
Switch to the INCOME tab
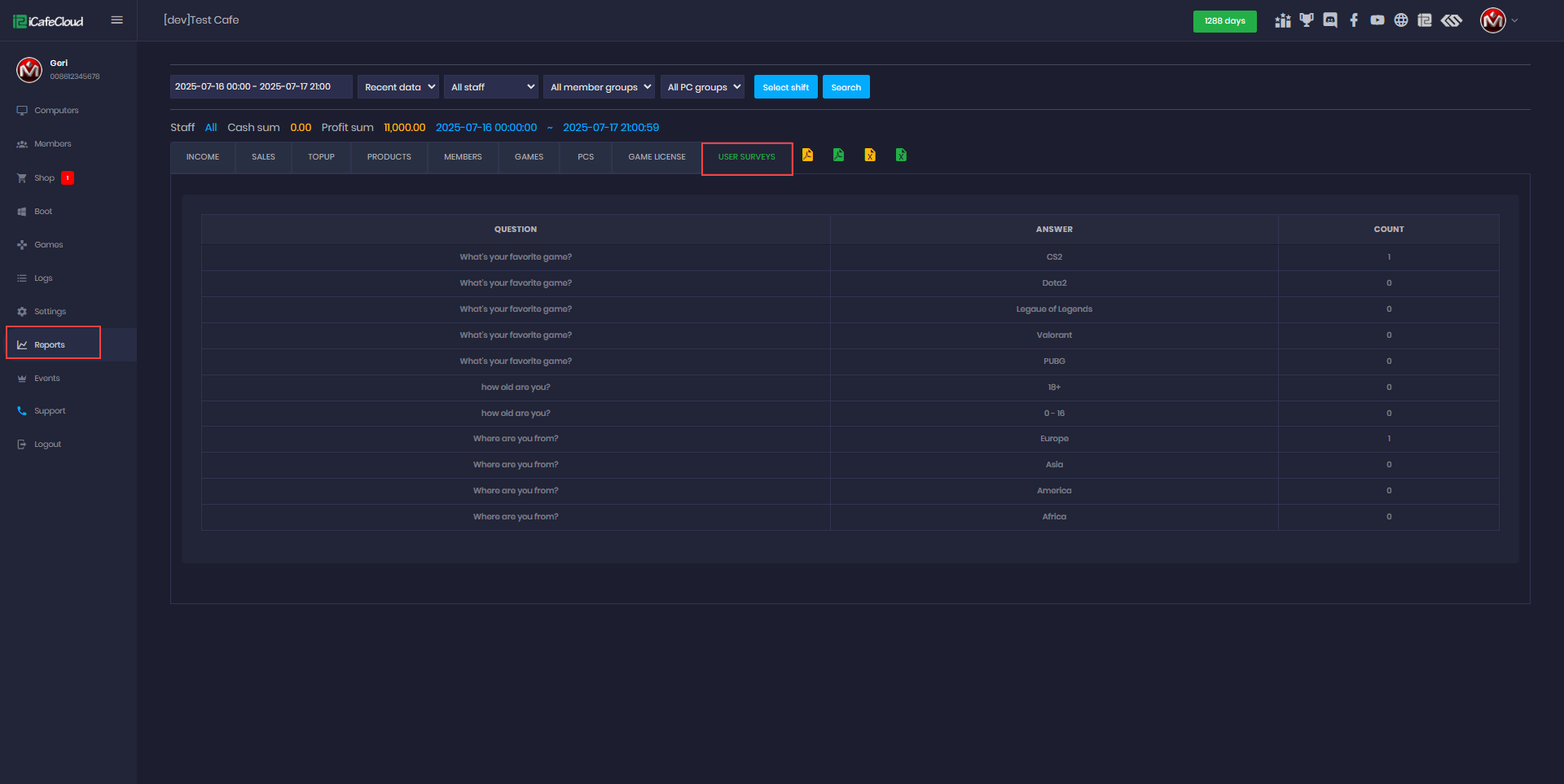coord(203,157)
